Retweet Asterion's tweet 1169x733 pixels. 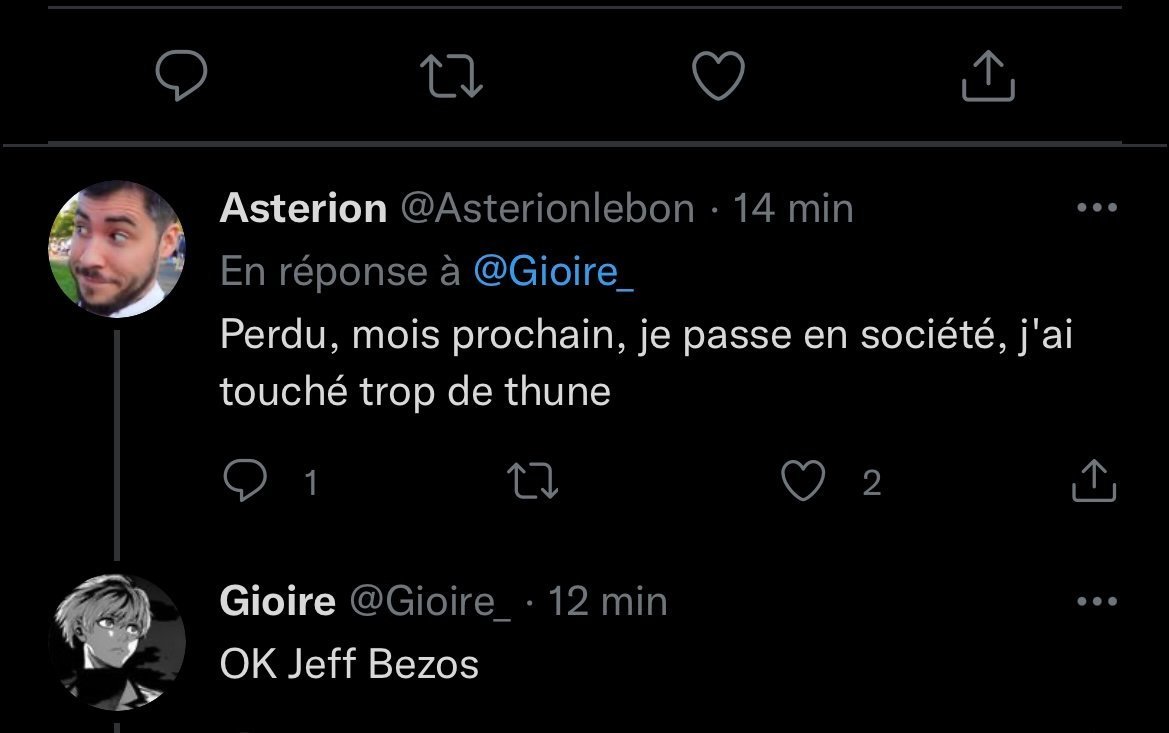pos(533,483)
